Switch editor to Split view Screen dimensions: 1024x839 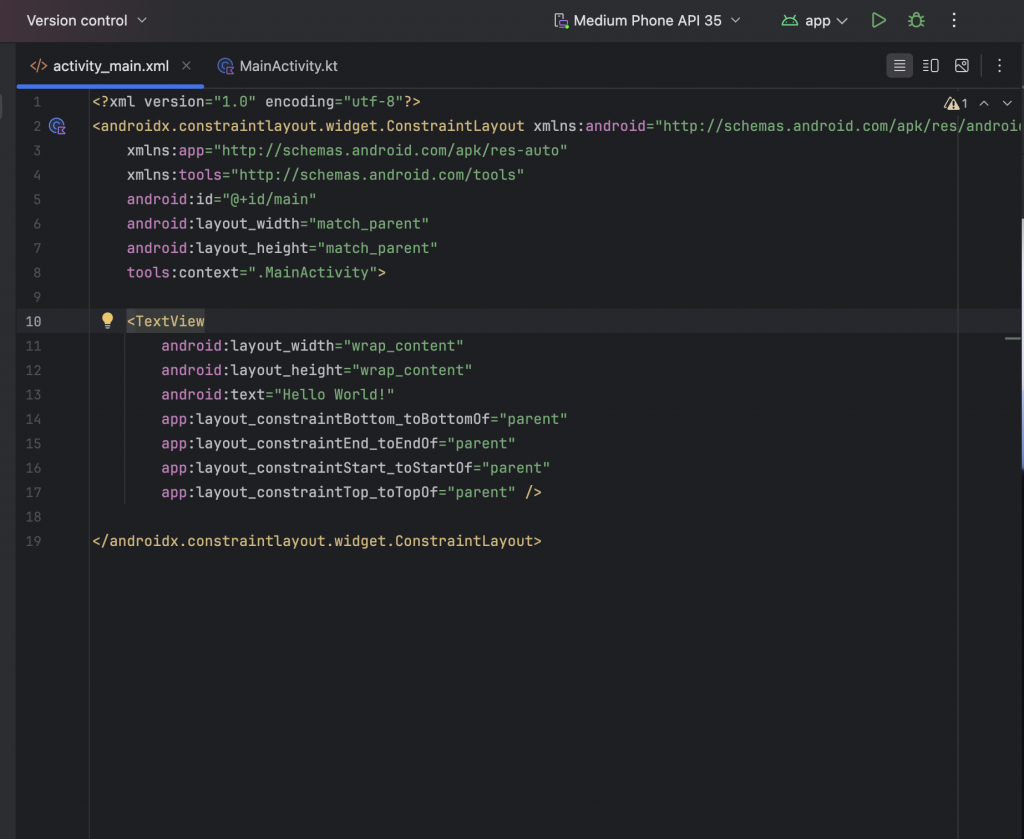[x=930, y=66]
